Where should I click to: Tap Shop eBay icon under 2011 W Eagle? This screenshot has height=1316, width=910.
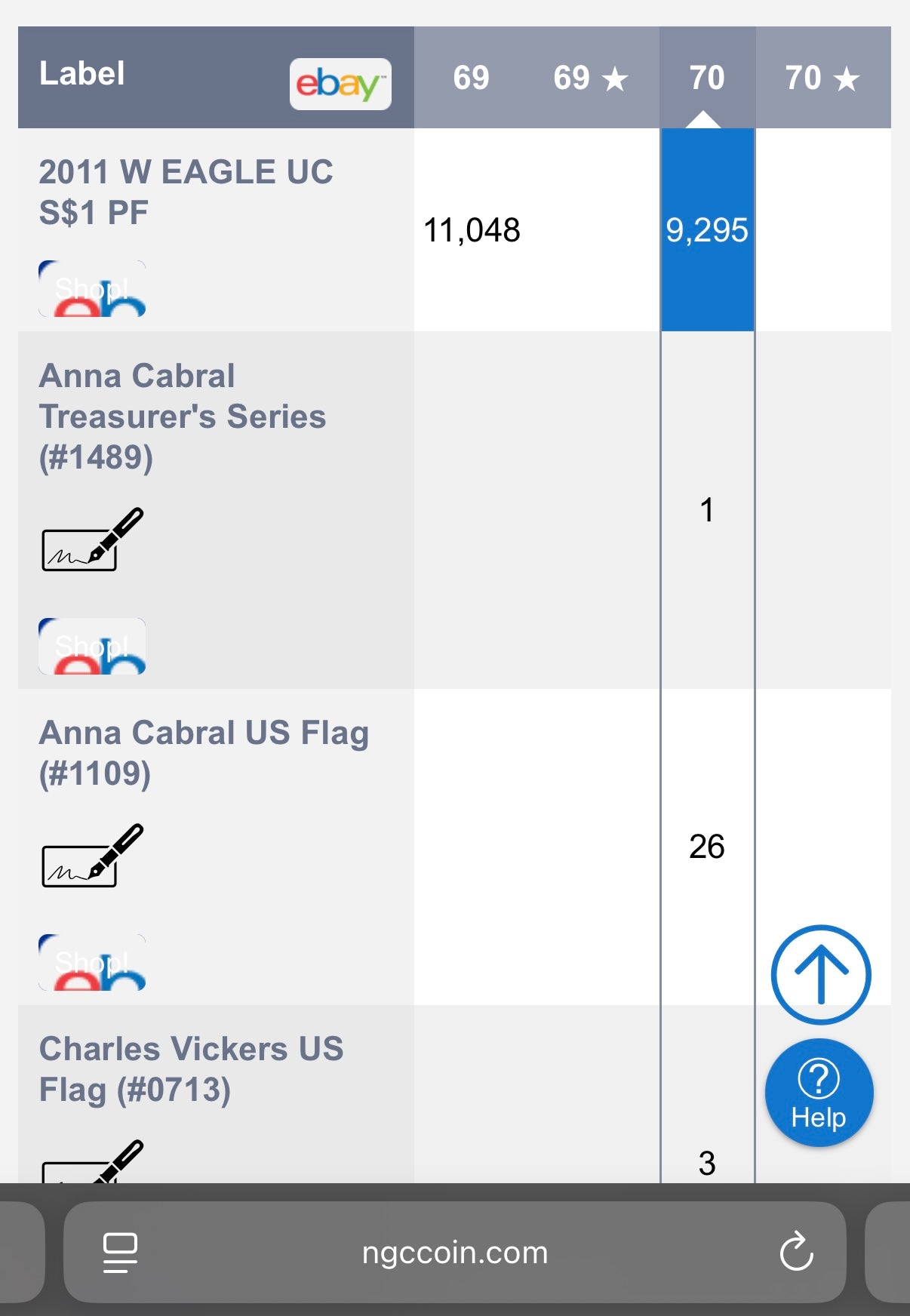pyautogui.click(x=92, y=289)
